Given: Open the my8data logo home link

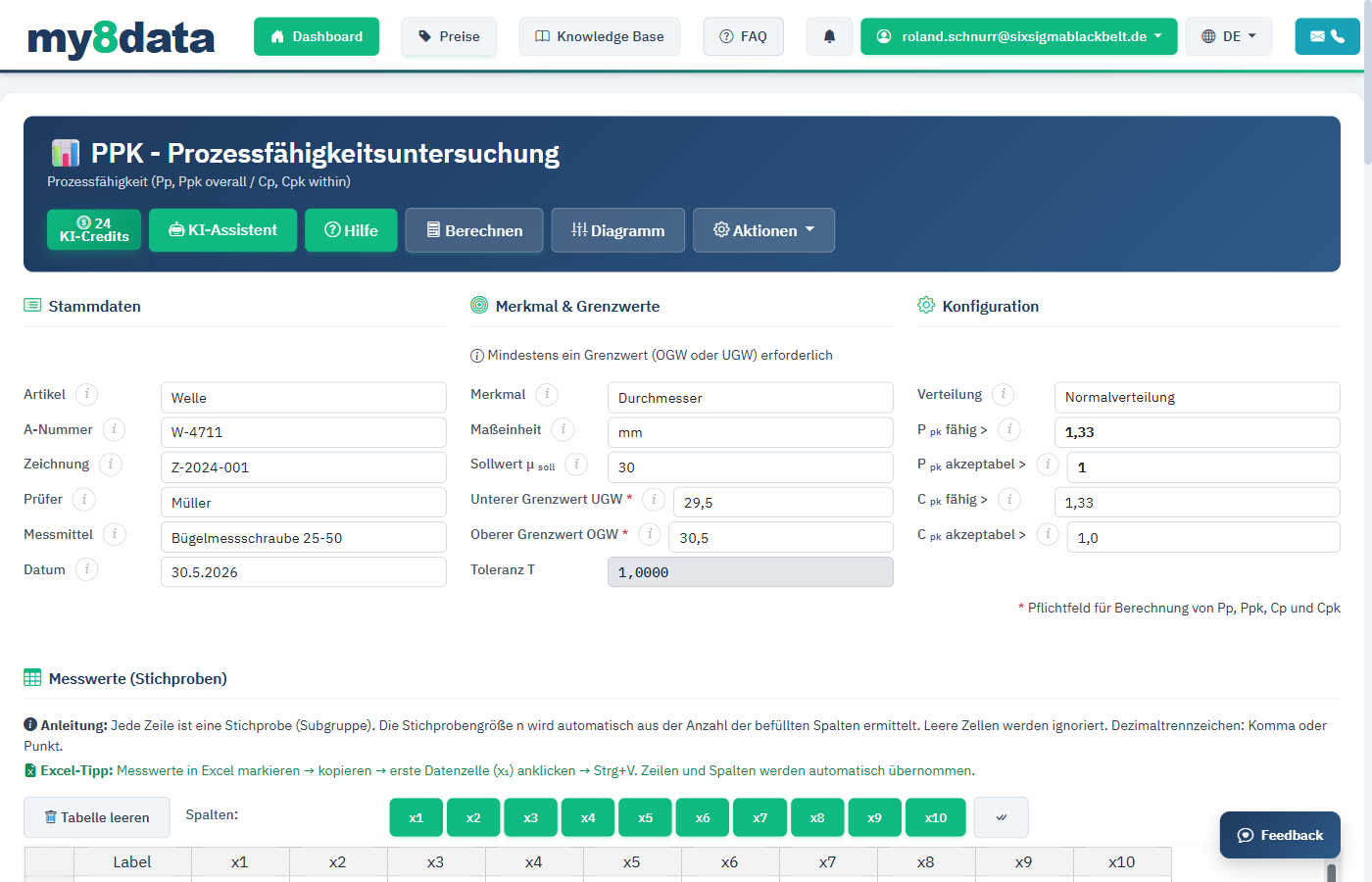Looking at the screenshot, I should [122, 37].
